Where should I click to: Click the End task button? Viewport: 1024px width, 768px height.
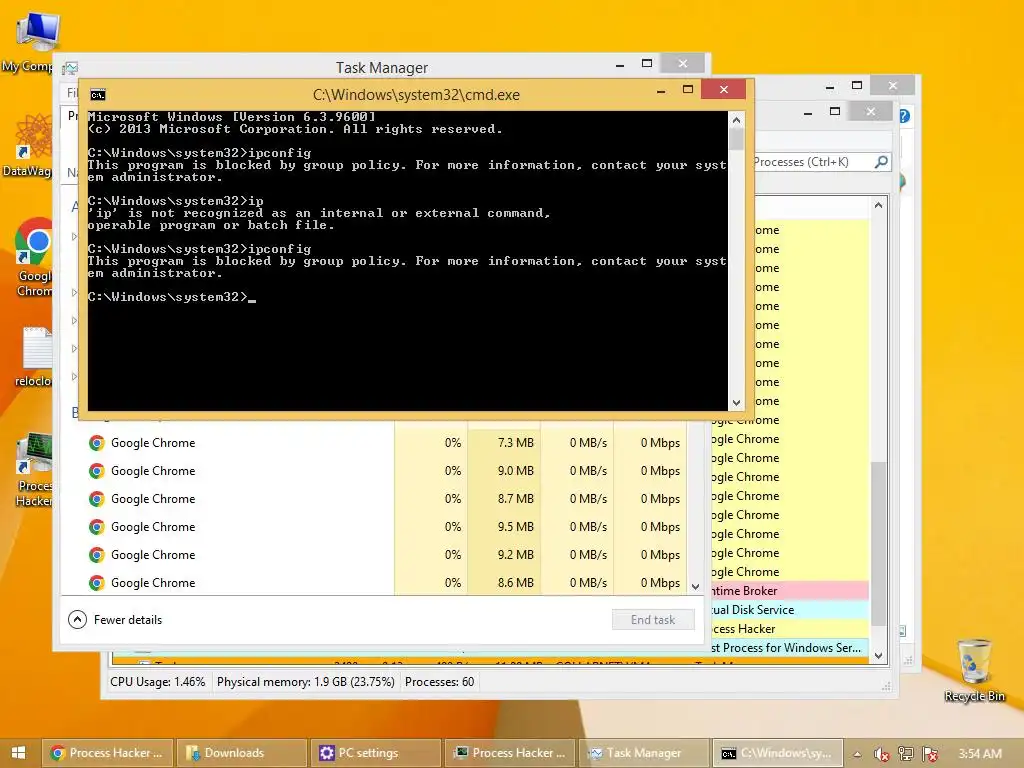coord(653,620)
